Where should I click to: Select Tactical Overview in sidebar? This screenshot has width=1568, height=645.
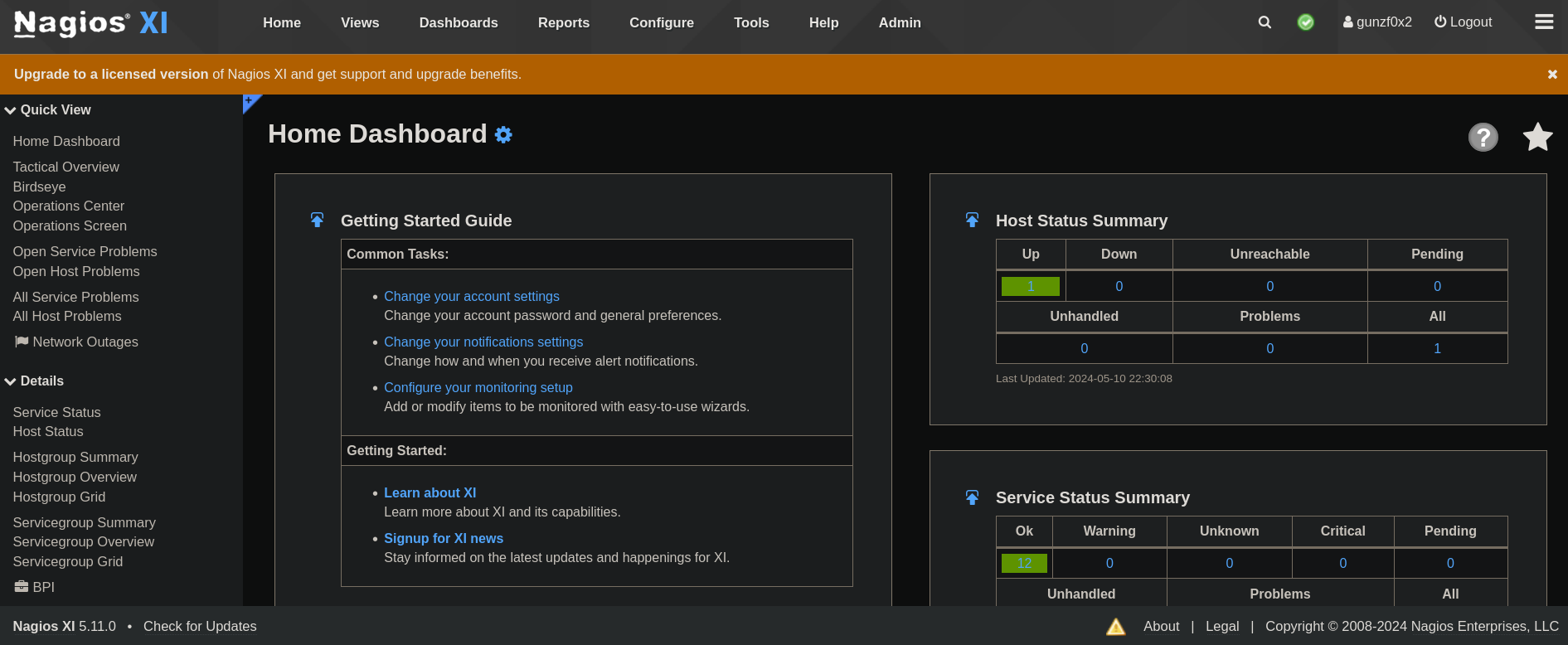[66, 167]
